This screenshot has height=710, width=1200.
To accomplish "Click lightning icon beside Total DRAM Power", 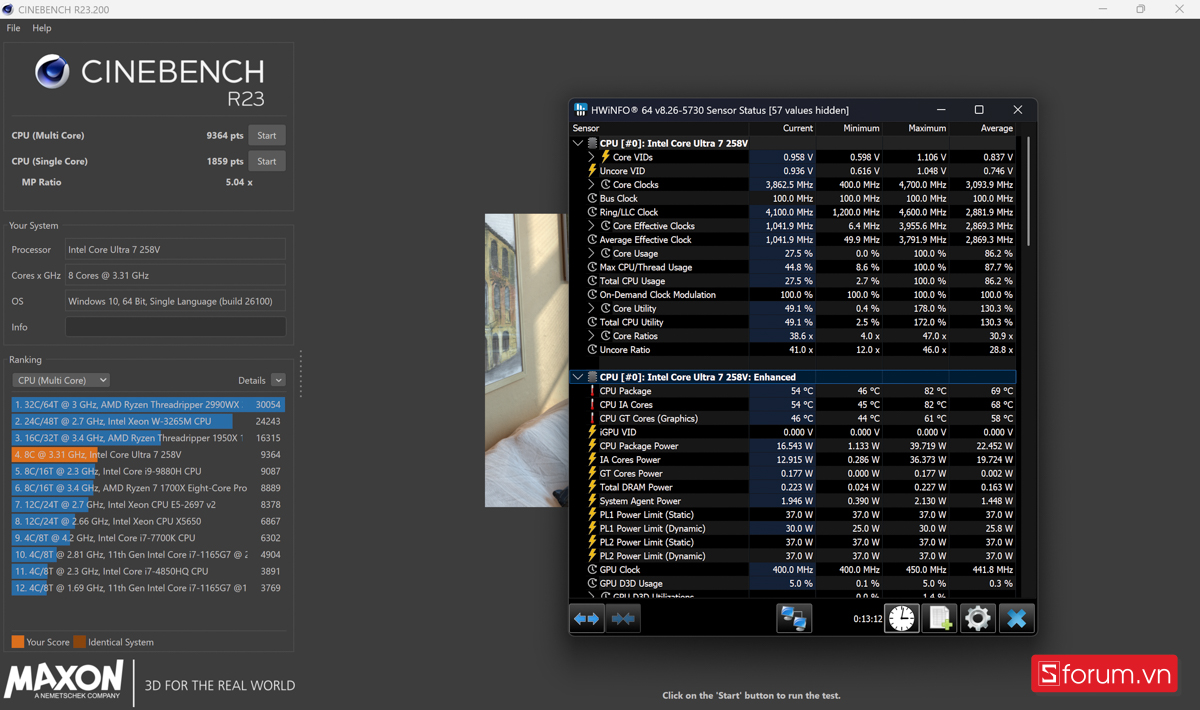I will click(x=592, y=487).
